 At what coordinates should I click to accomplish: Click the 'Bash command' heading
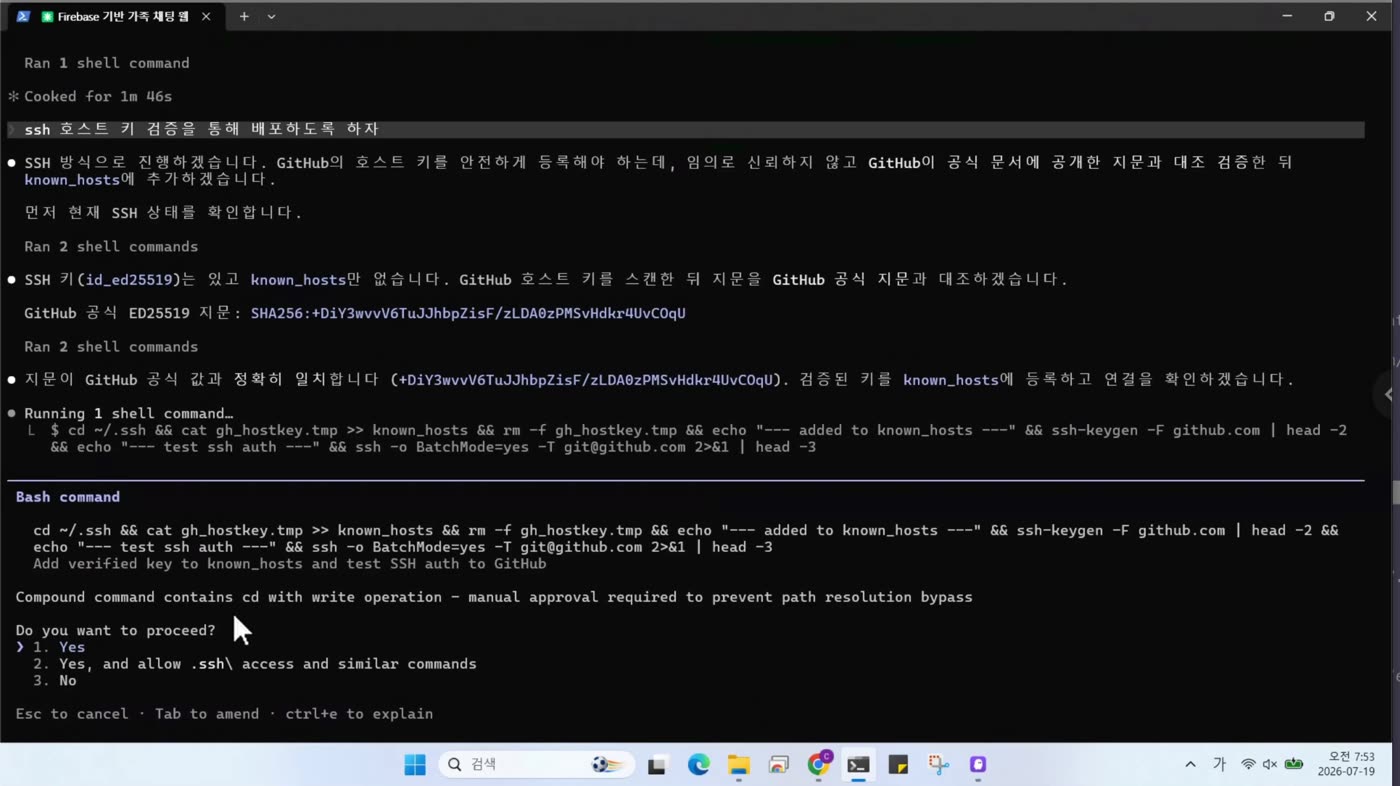tap(67, 497)
